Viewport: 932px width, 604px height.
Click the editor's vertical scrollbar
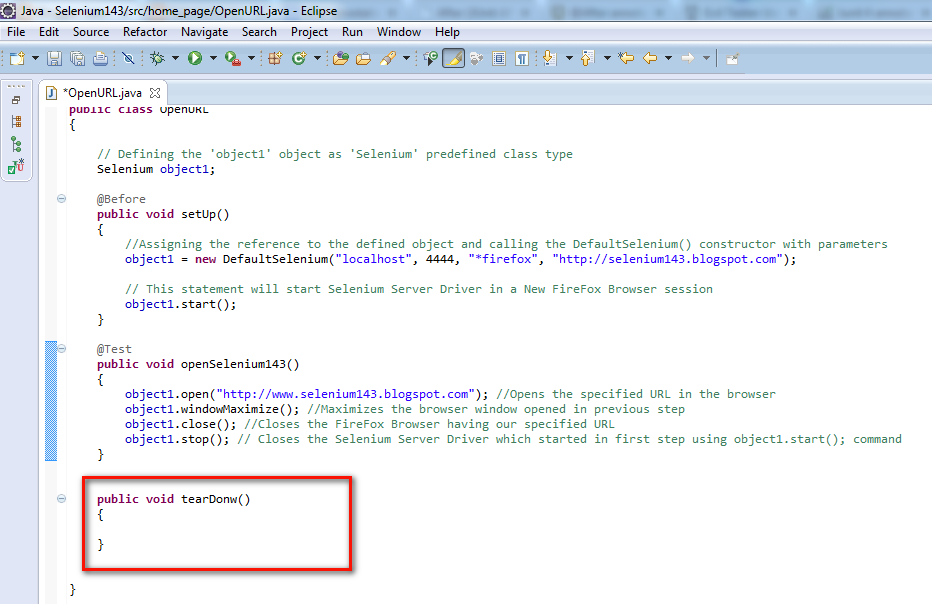click(x=926, y=300)
